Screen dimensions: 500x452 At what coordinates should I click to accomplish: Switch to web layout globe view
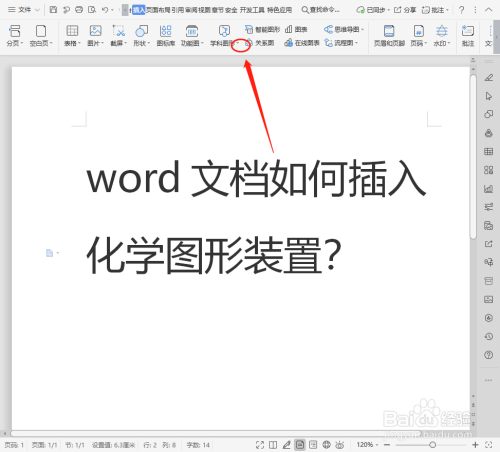pyautogui.click(x=326, y=445)
